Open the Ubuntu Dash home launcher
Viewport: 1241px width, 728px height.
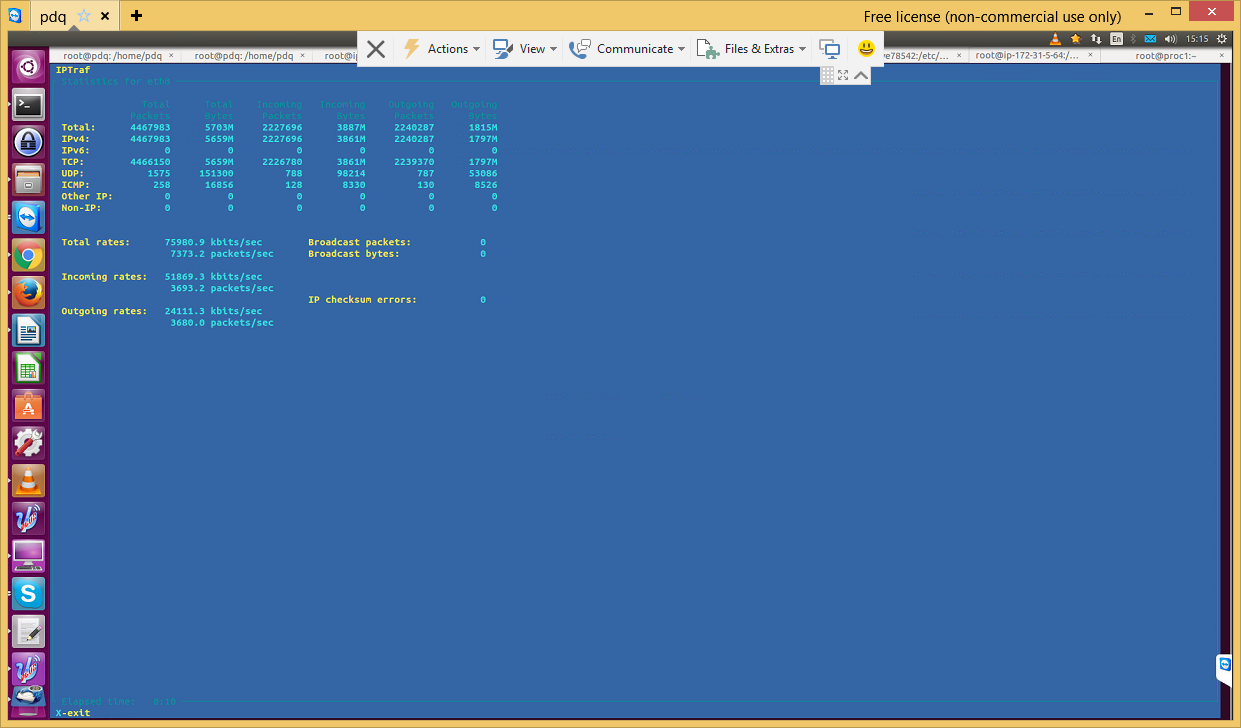click(x=28, y=67)
